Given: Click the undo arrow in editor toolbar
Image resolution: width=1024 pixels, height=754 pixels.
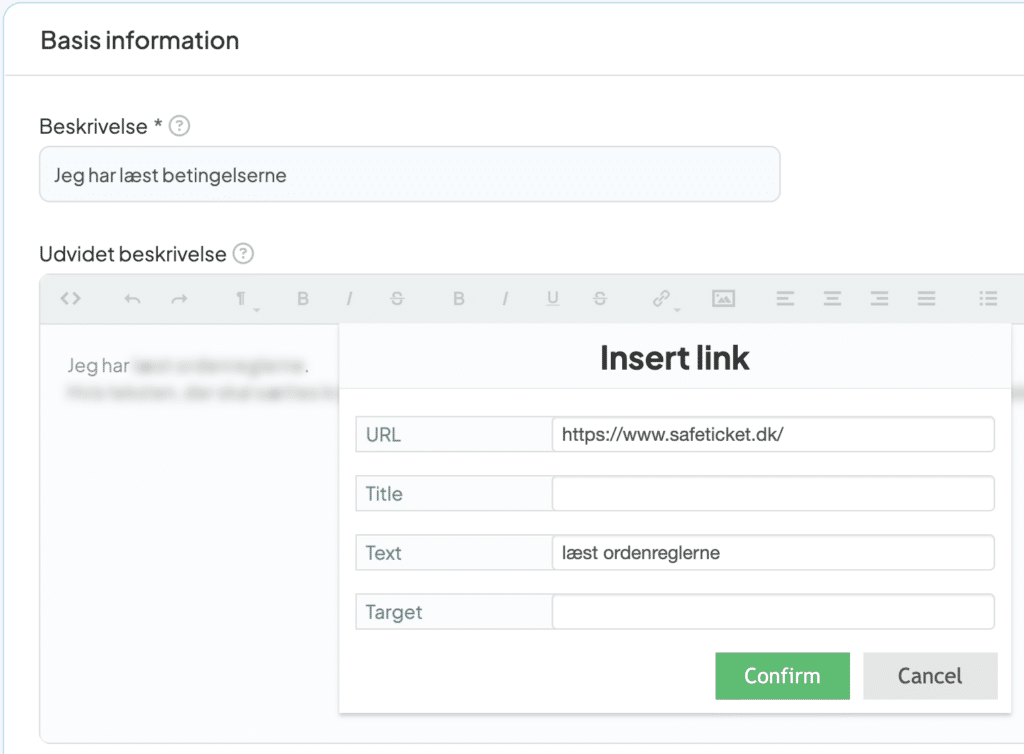Looking at the screenshot, I should tap(132, 298).
